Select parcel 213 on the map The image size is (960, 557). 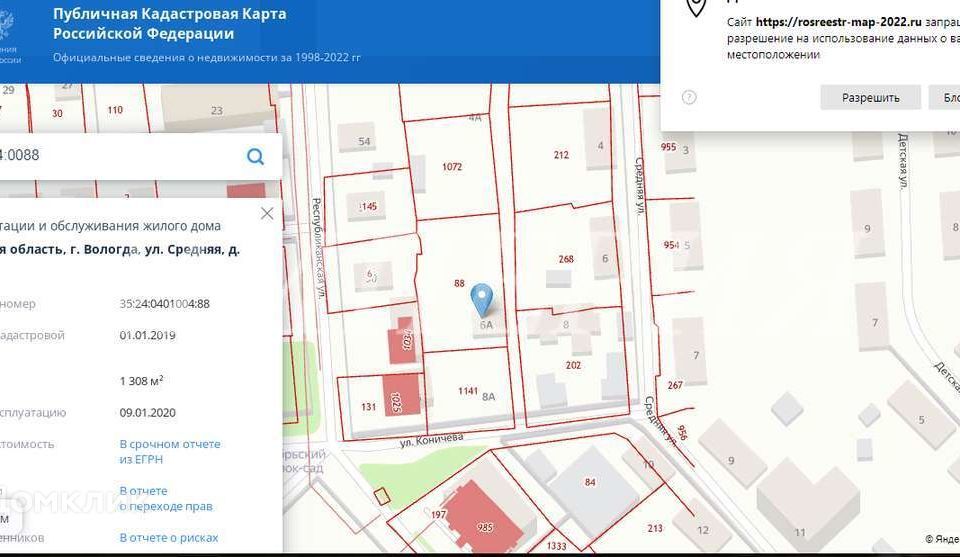655,528
